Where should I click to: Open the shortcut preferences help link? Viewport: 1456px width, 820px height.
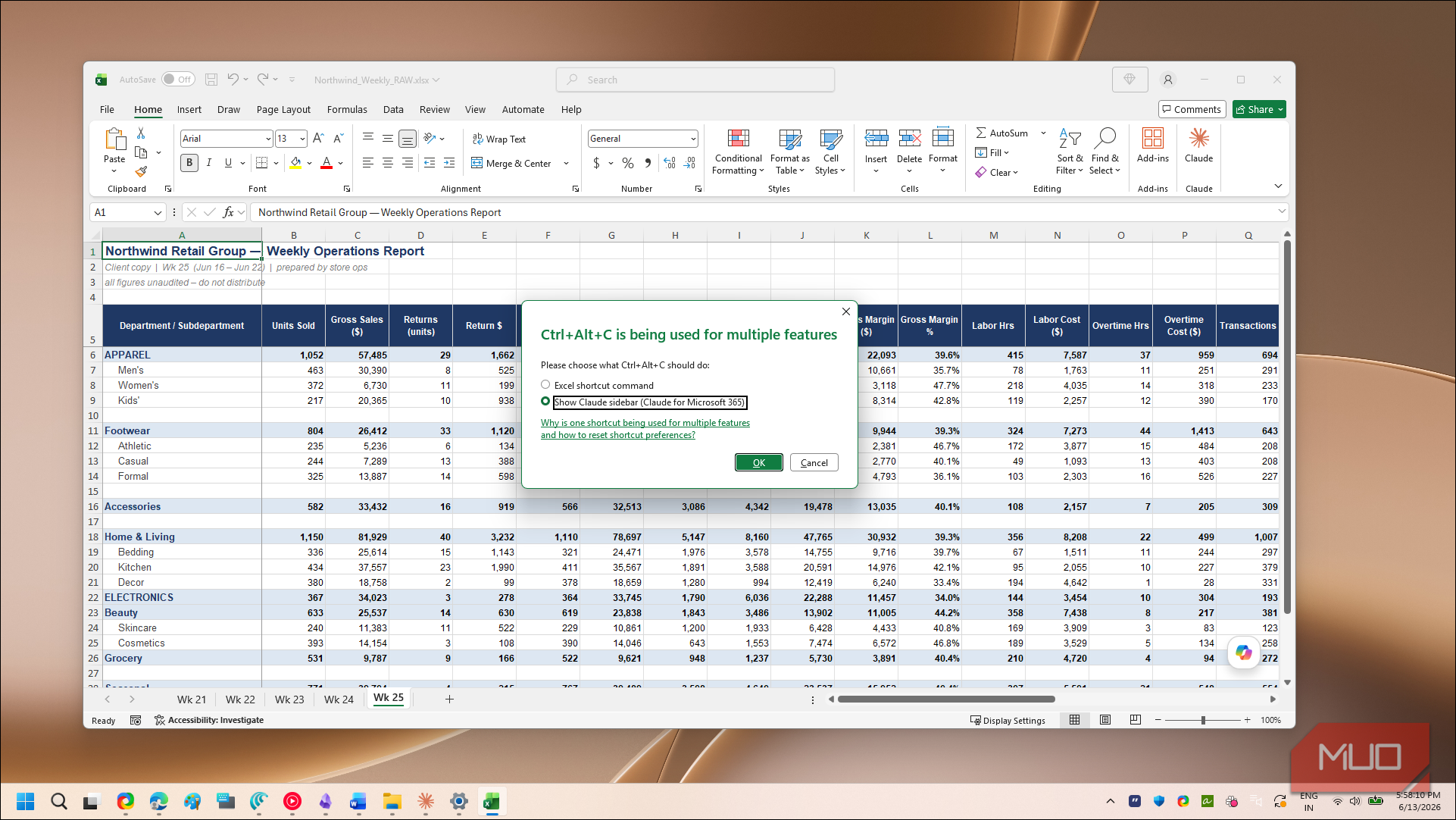click(x=645, y=429)
